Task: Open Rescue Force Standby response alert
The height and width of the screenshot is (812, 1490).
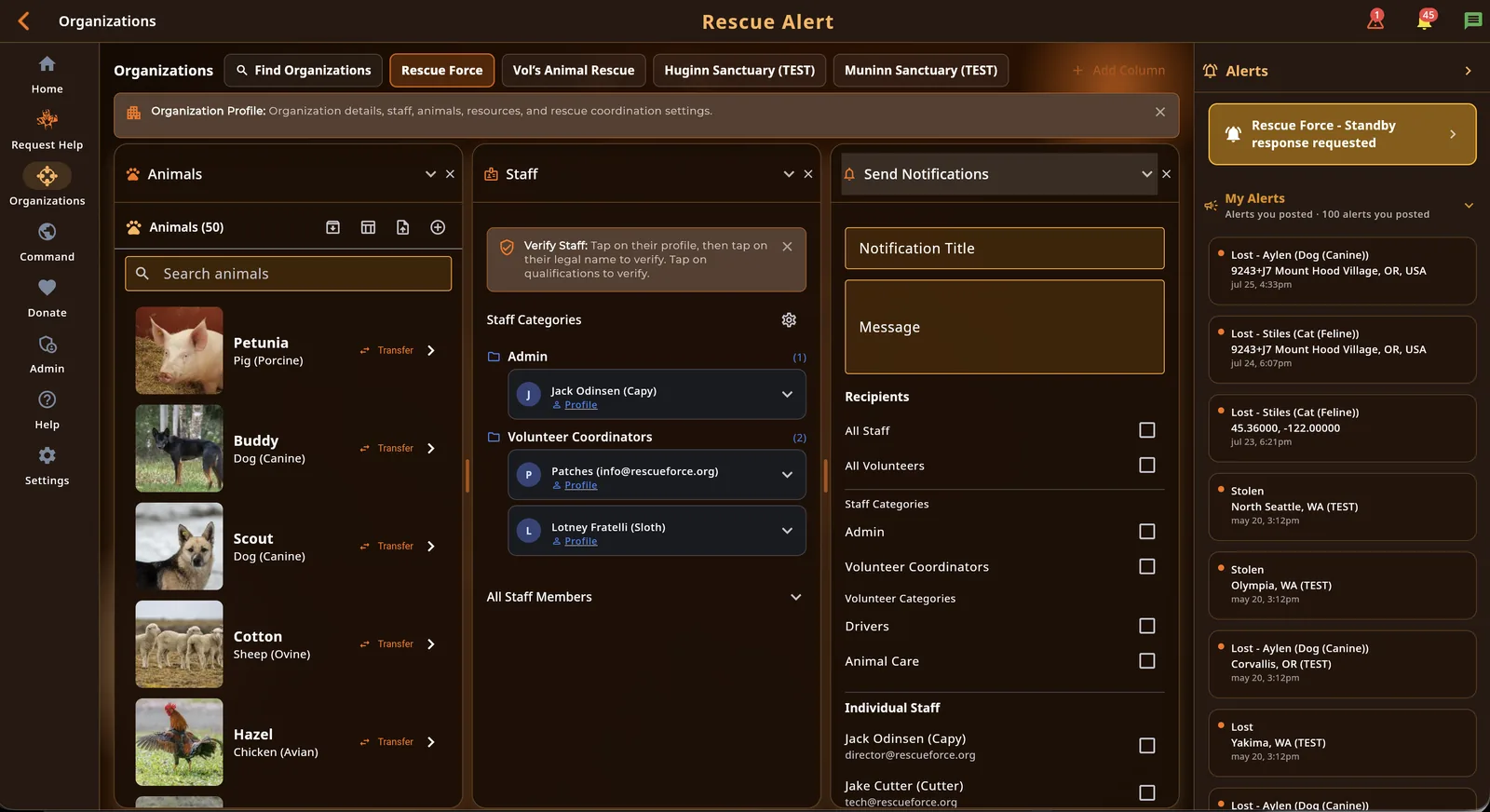Action: pyautogui.click(x=1342, y=134)
